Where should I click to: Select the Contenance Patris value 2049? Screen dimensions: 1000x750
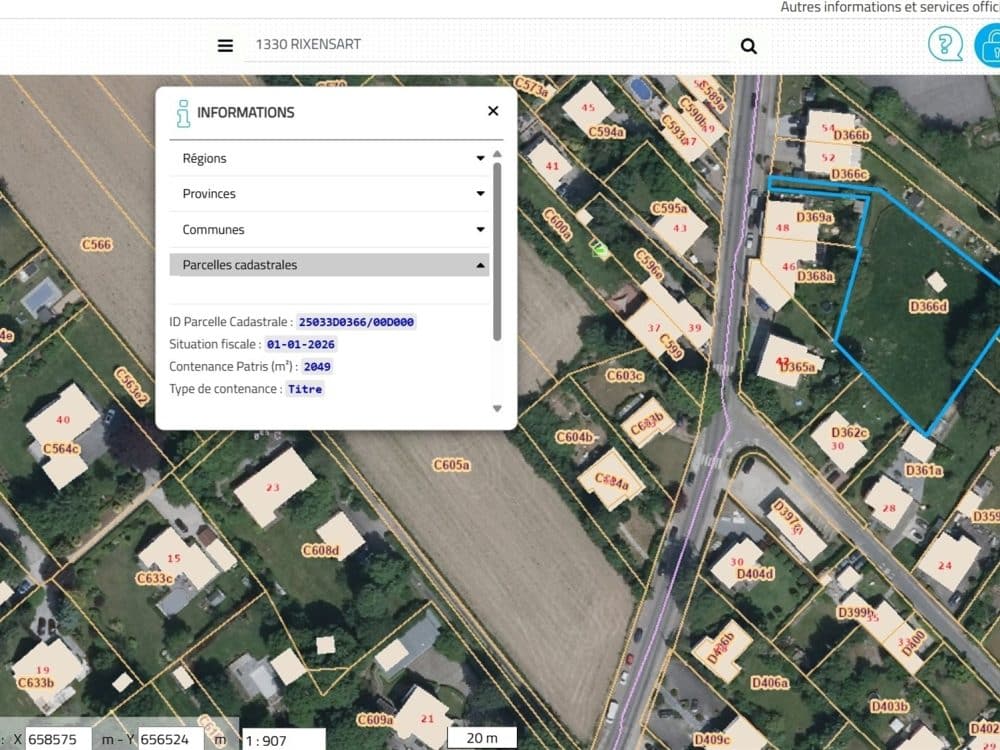point(317,367)
